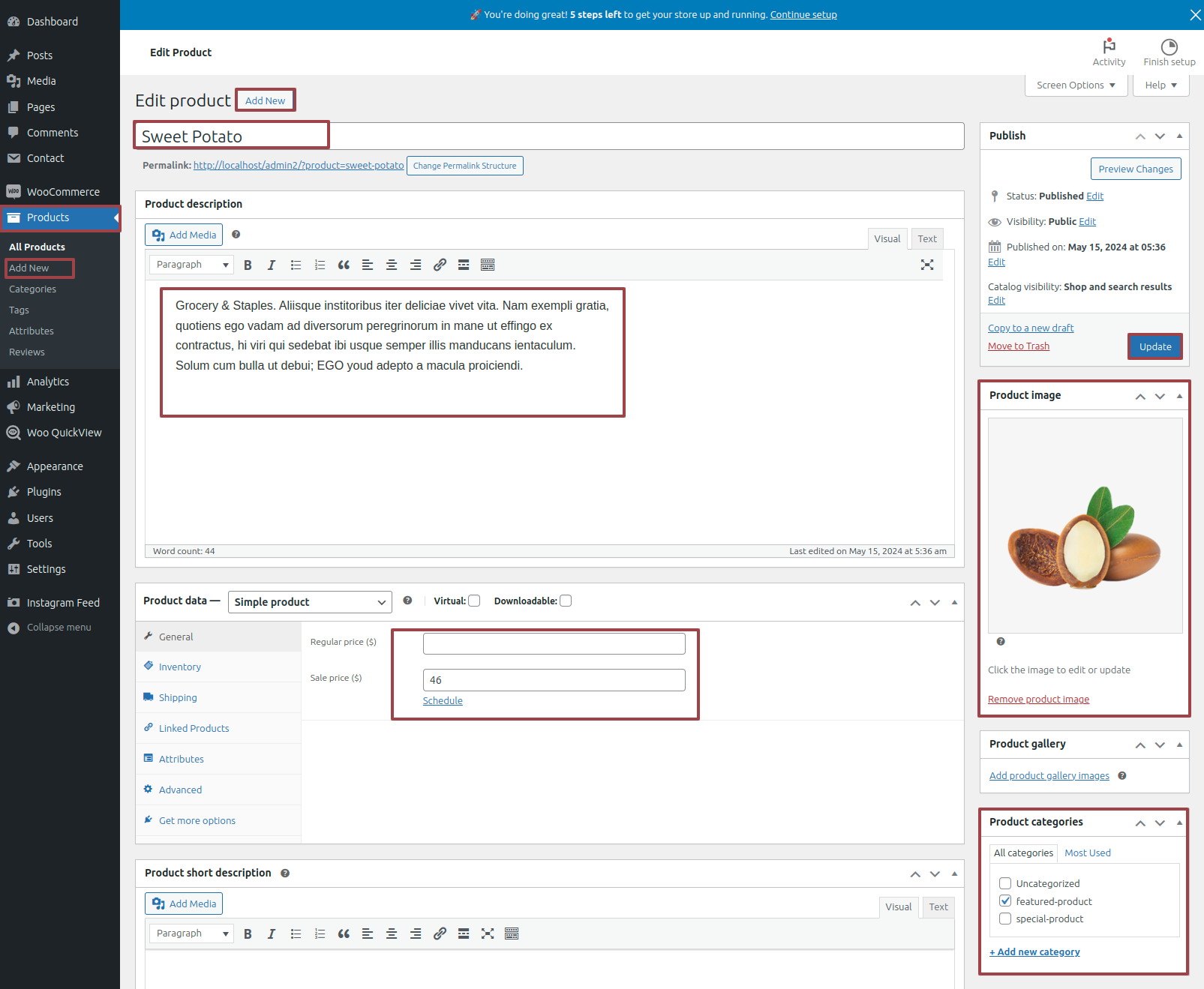1204x989 pixels.
Task: Expand the Screen Options panel
Action: tap(1076, 85)
